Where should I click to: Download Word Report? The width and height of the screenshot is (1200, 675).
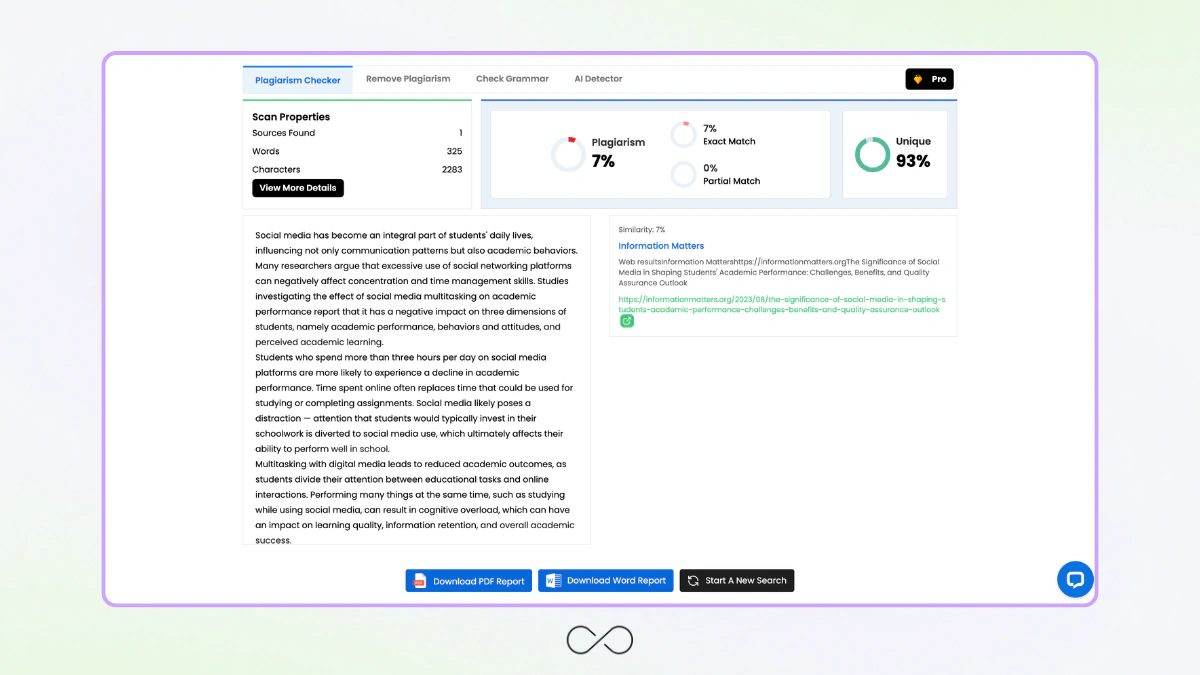pyautogui.click(x=605, y=580)
